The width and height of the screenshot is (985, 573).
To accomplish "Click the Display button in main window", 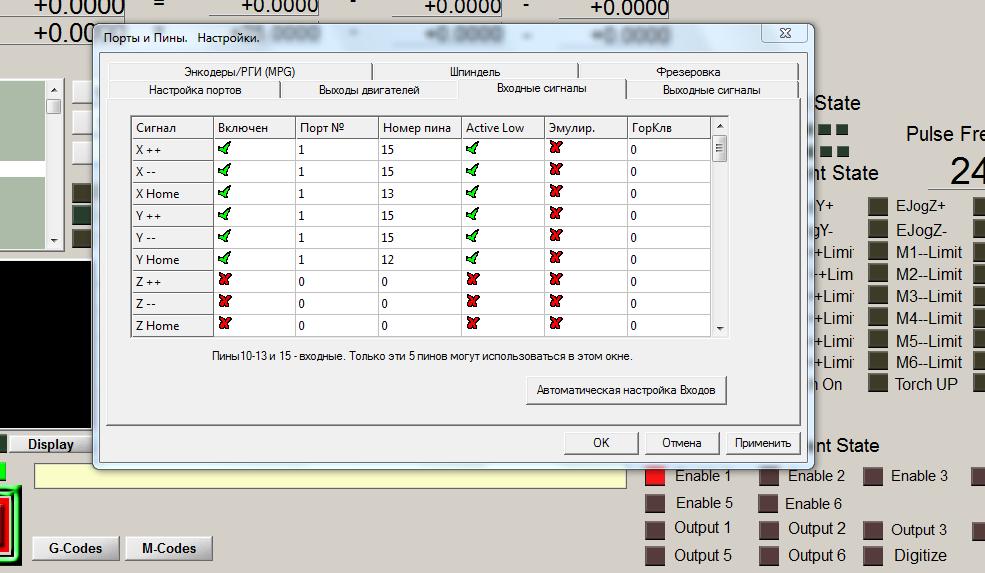I will point(50,444).
